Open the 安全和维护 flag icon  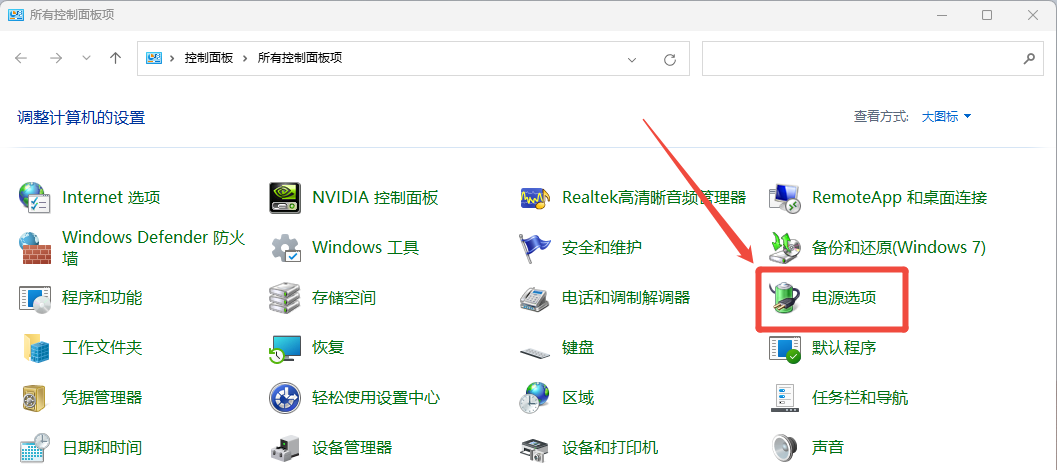(536, 247)
